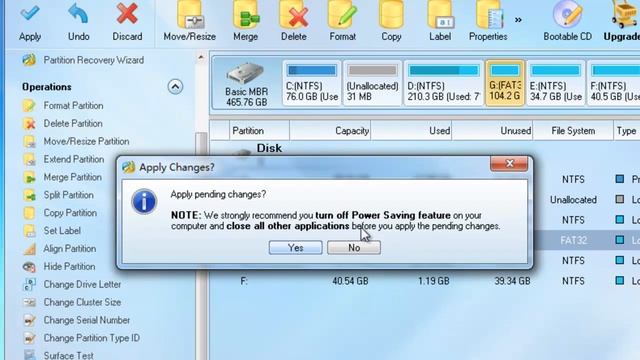Click the Label toolbar icon
The height and width of the screenshot is (360, 640).
[x=440, y=15]
